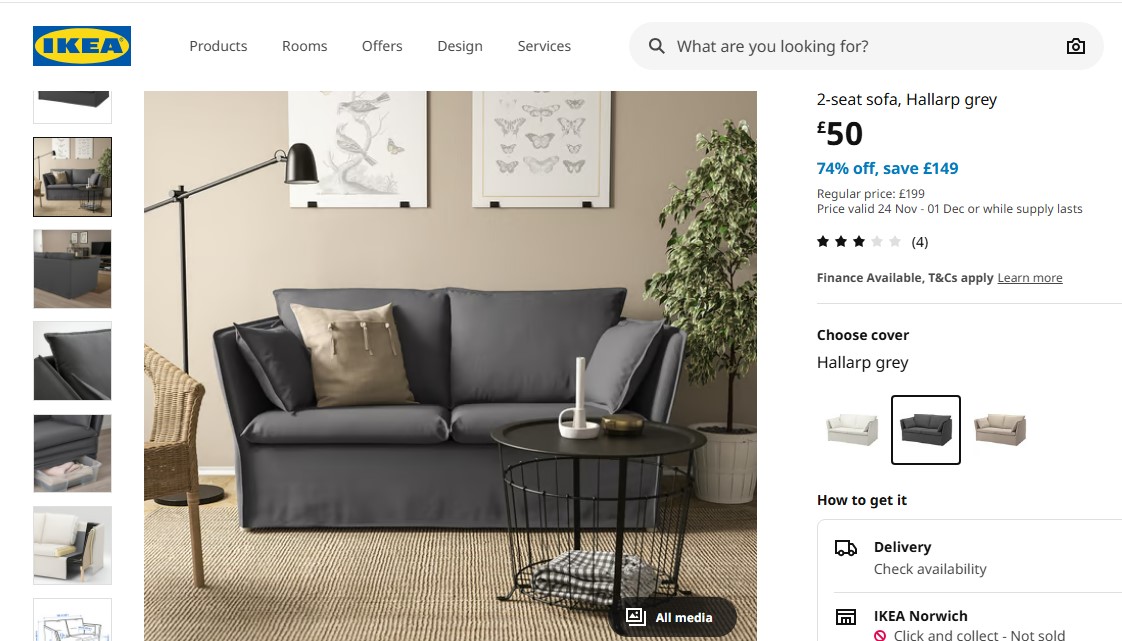Open the Design menu
This screenshot has height=641, width=1122.
tap(460, 46)
